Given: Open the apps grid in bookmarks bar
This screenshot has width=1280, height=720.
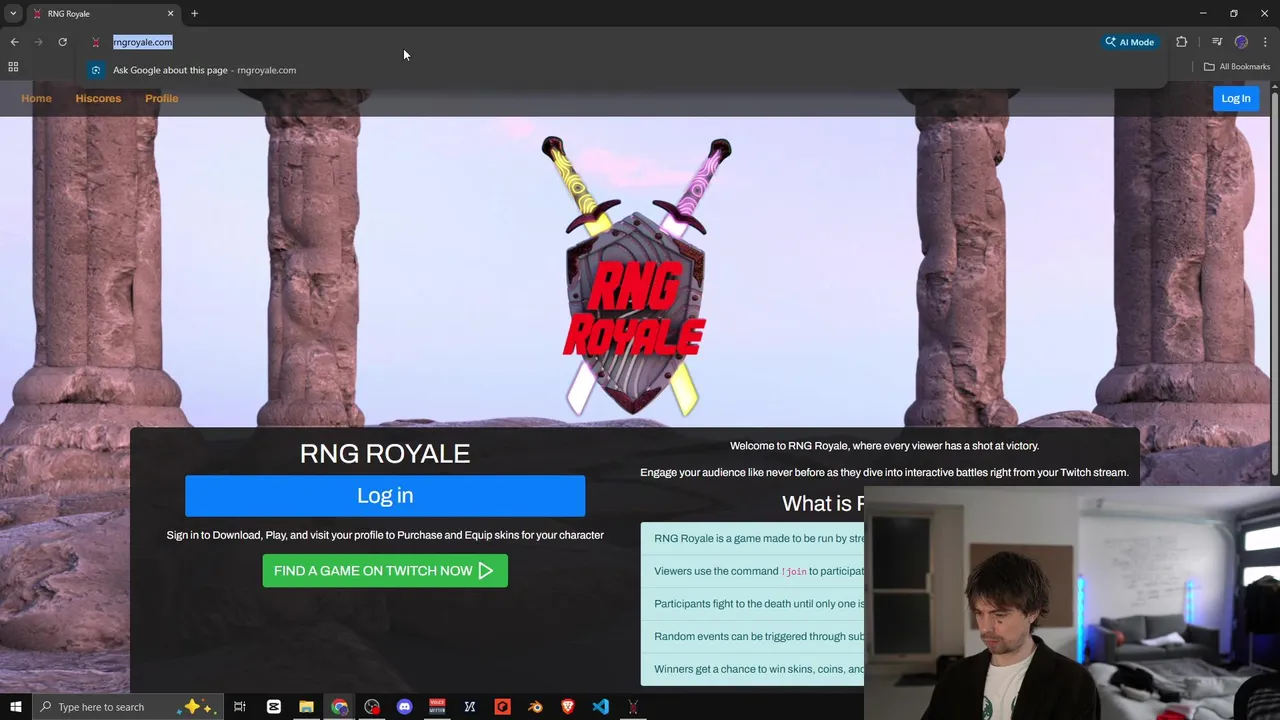Looking at the screenshot, I should 13,67.
